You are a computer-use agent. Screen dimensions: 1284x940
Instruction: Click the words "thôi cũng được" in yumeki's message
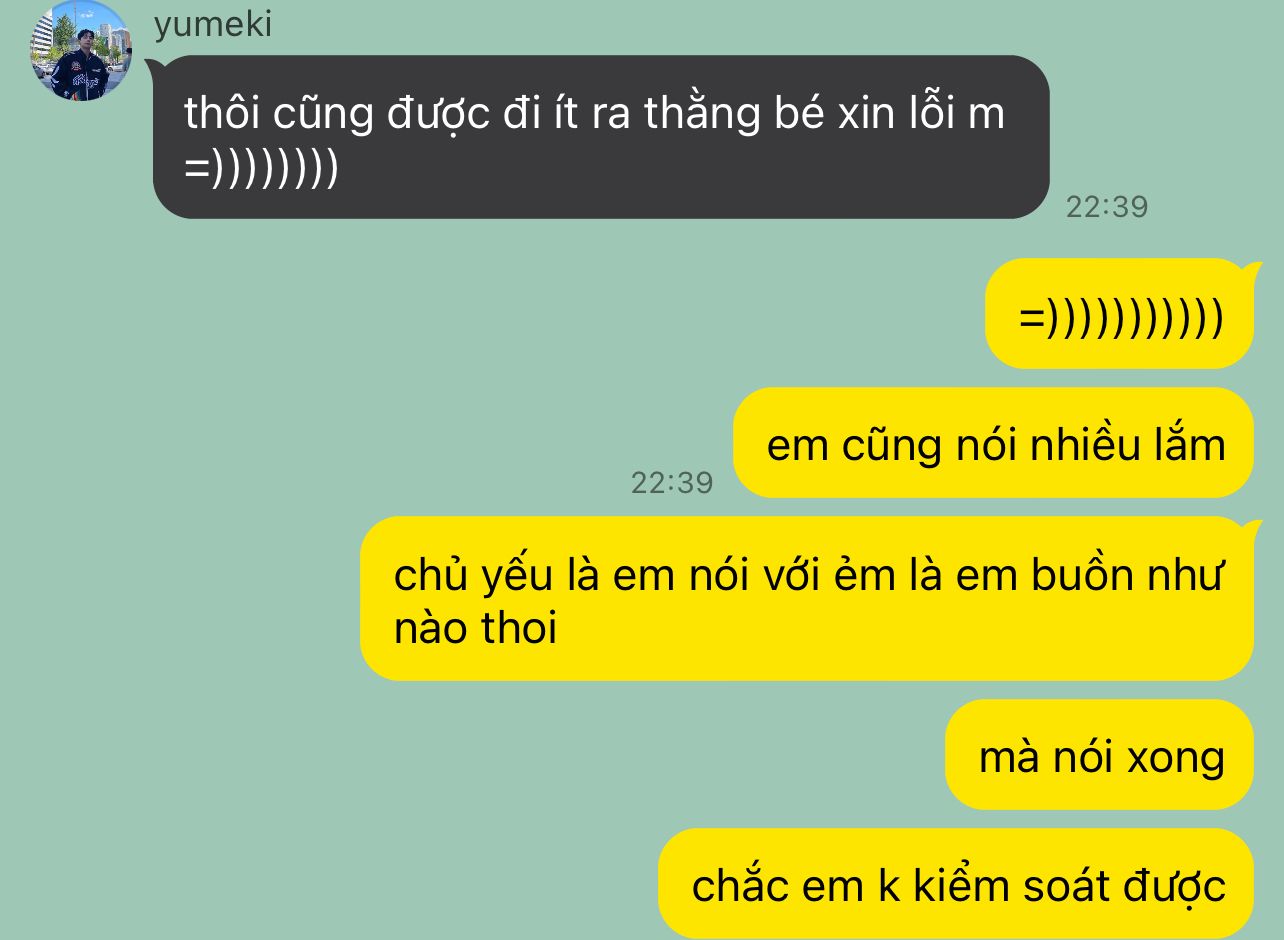pos(337,114)
